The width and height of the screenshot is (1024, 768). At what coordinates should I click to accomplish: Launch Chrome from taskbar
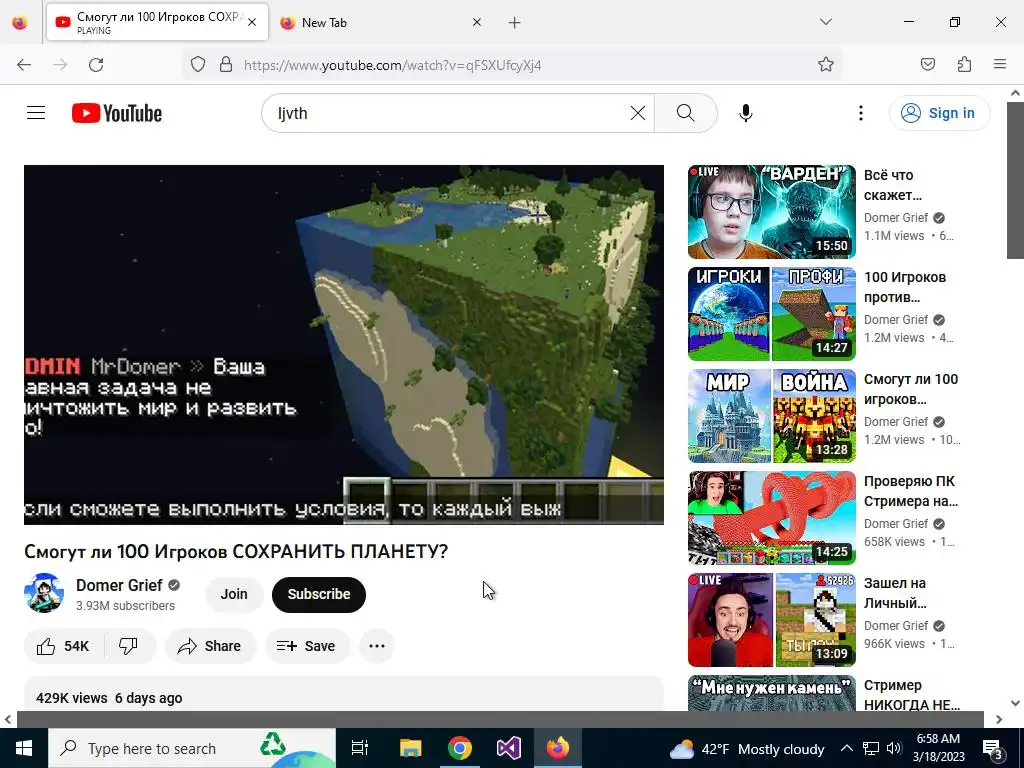[460, 748]
